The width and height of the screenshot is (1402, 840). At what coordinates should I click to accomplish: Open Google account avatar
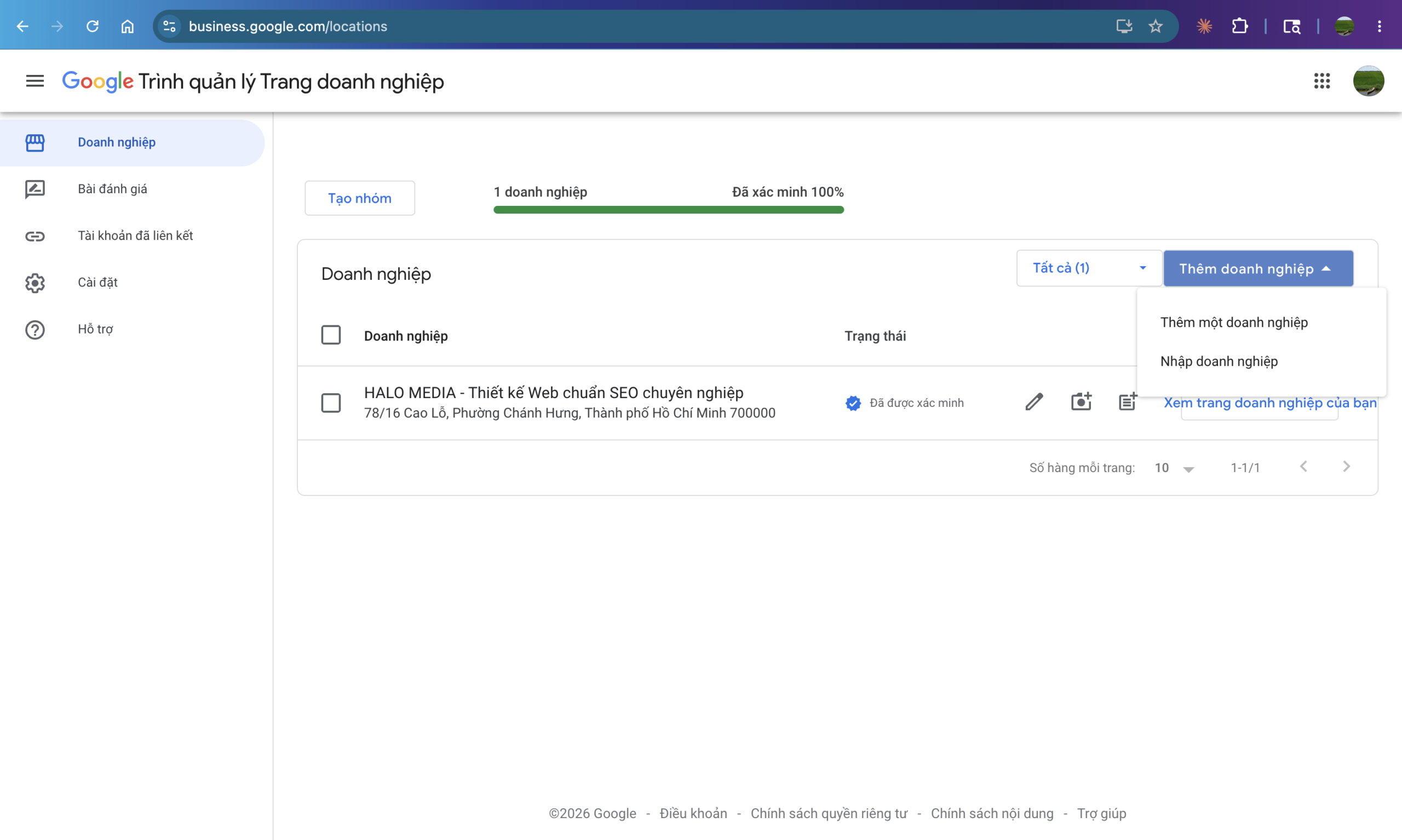(1369, 81)
